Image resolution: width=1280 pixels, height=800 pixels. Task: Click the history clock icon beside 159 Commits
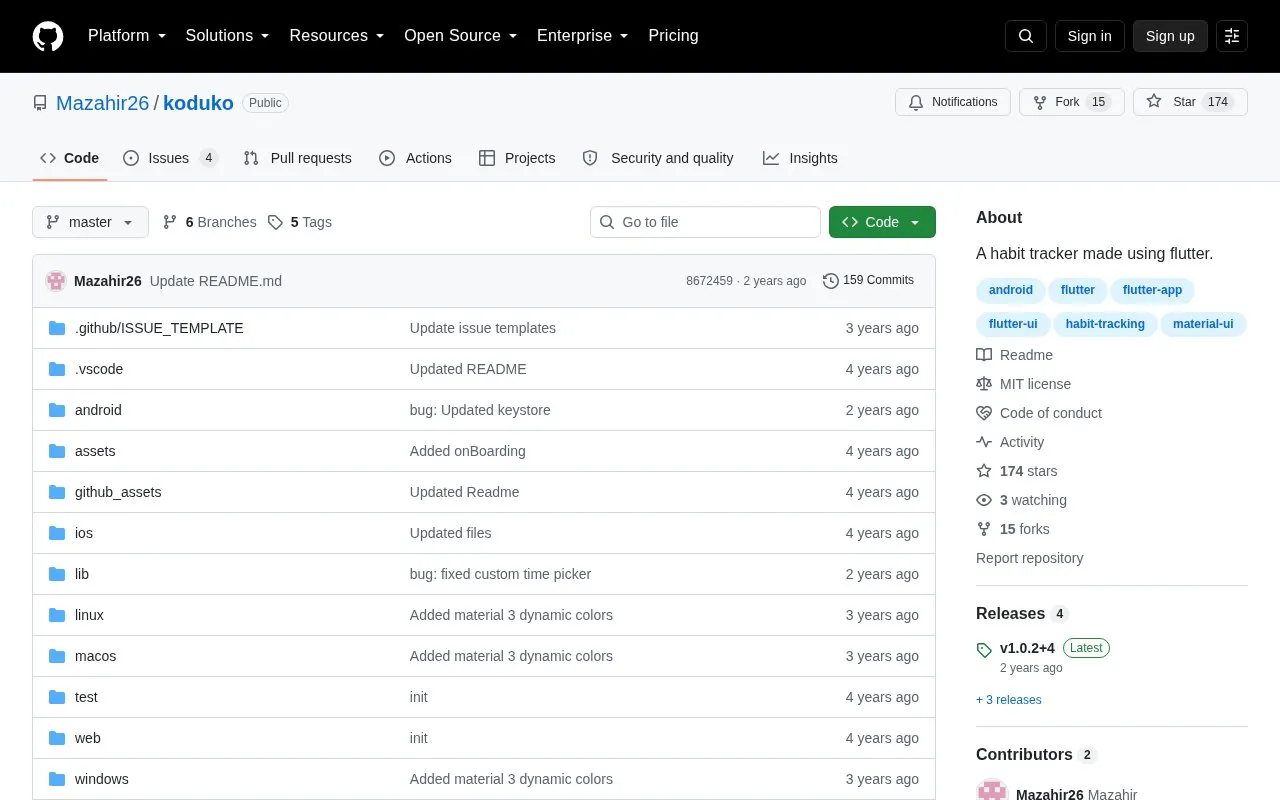click(x=831, y=281)
